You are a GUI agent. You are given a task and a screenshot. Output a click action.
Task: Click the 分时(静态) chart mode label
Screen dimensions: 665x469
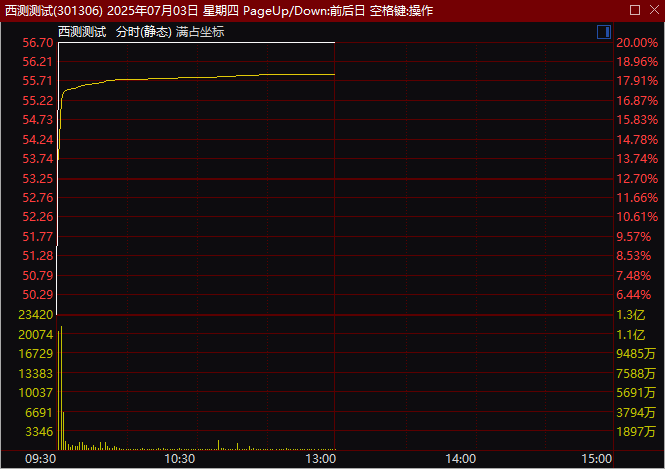point(144,32)
